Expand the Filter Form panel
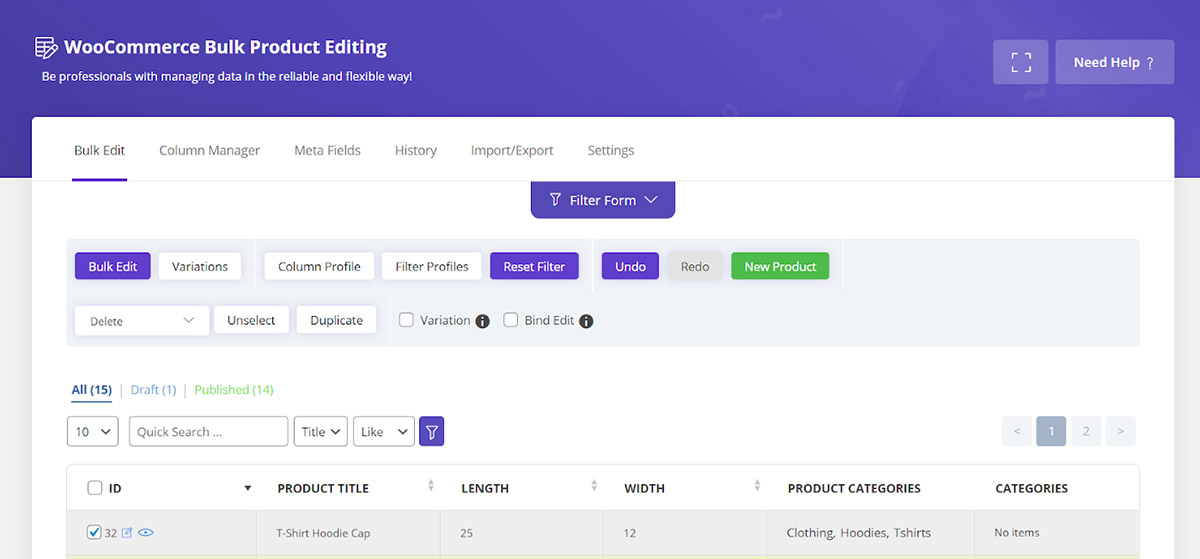Viewport: 1200px width, 559px height. click(602, 200)
